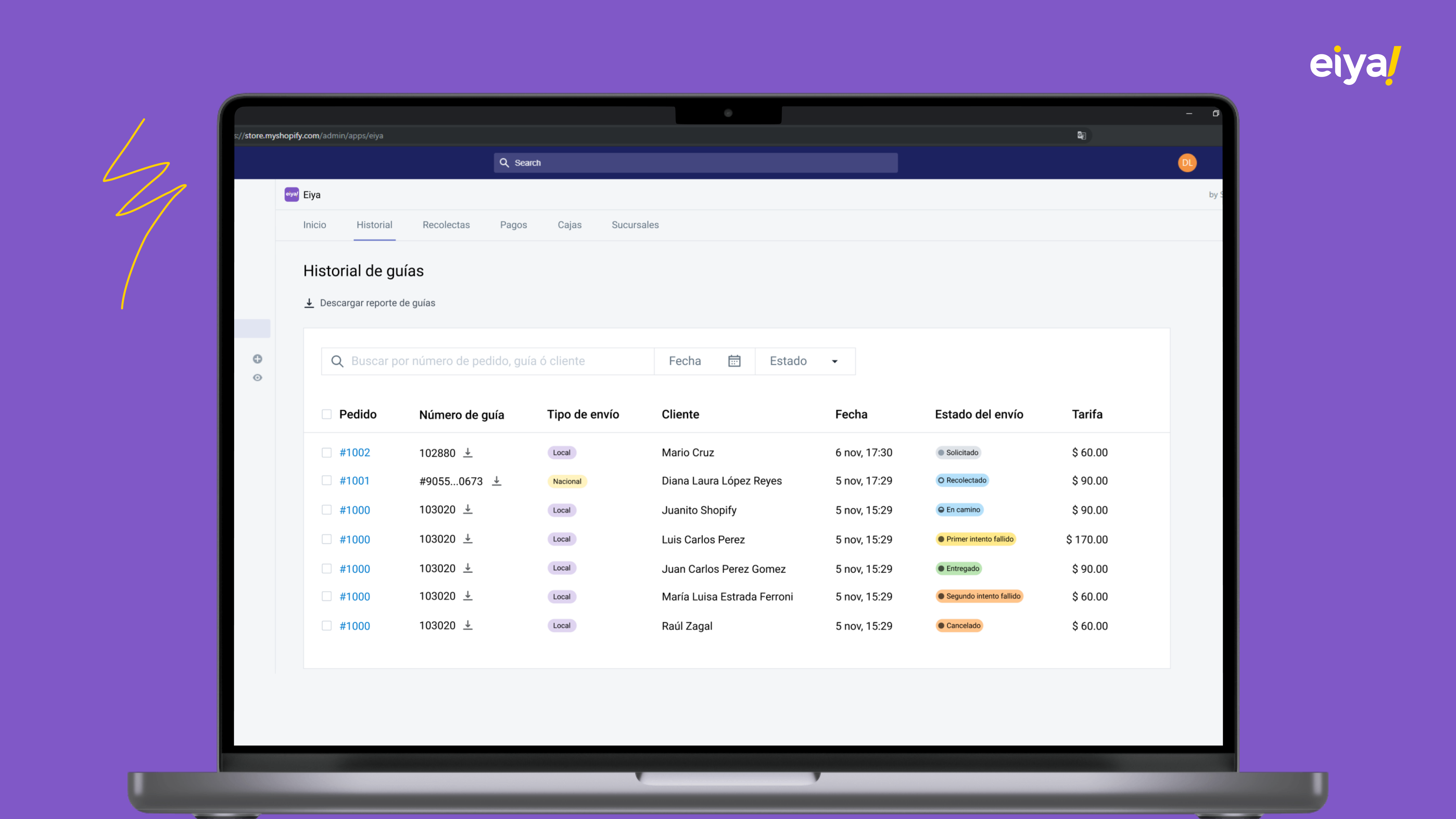Image resolution: width=1456 pixels, height=819 pixels.
Task: Open the Recolectas tab
Action: 446,225
